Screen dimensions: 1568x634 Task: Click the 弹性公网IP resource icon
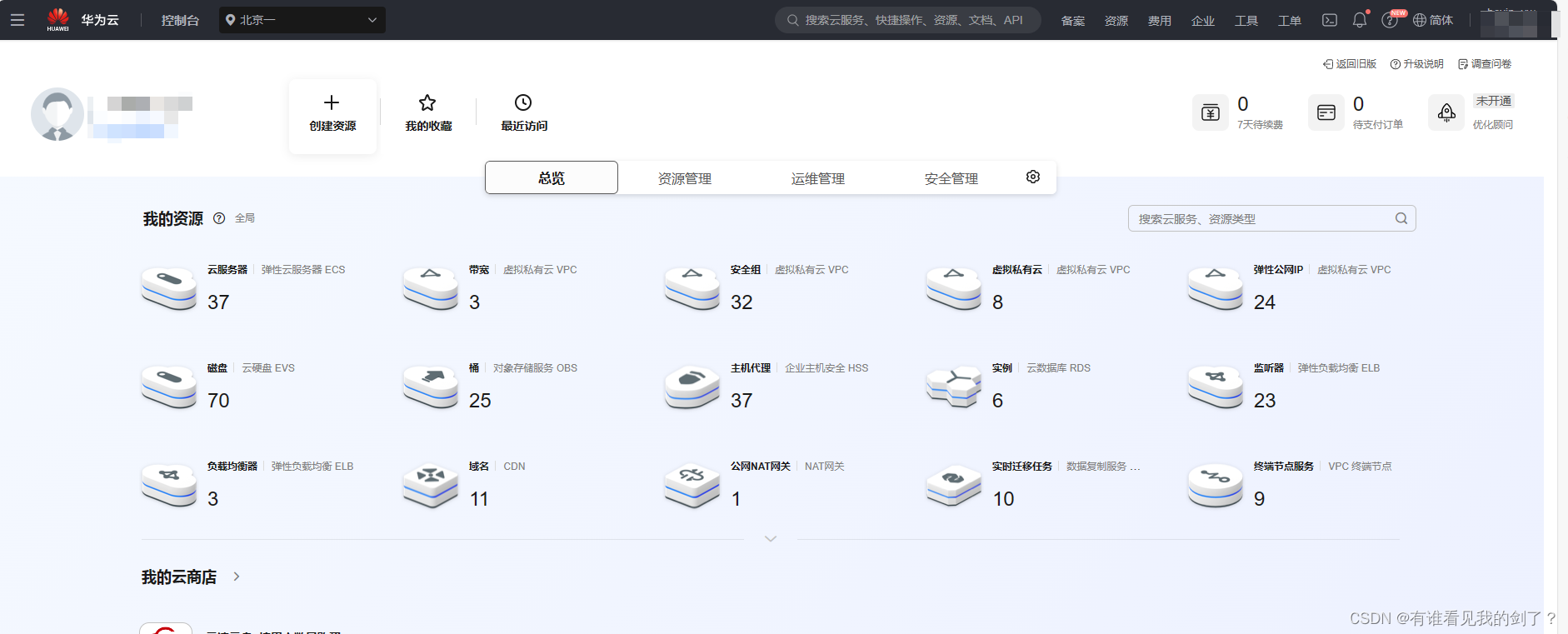[x=1216, y=288]
